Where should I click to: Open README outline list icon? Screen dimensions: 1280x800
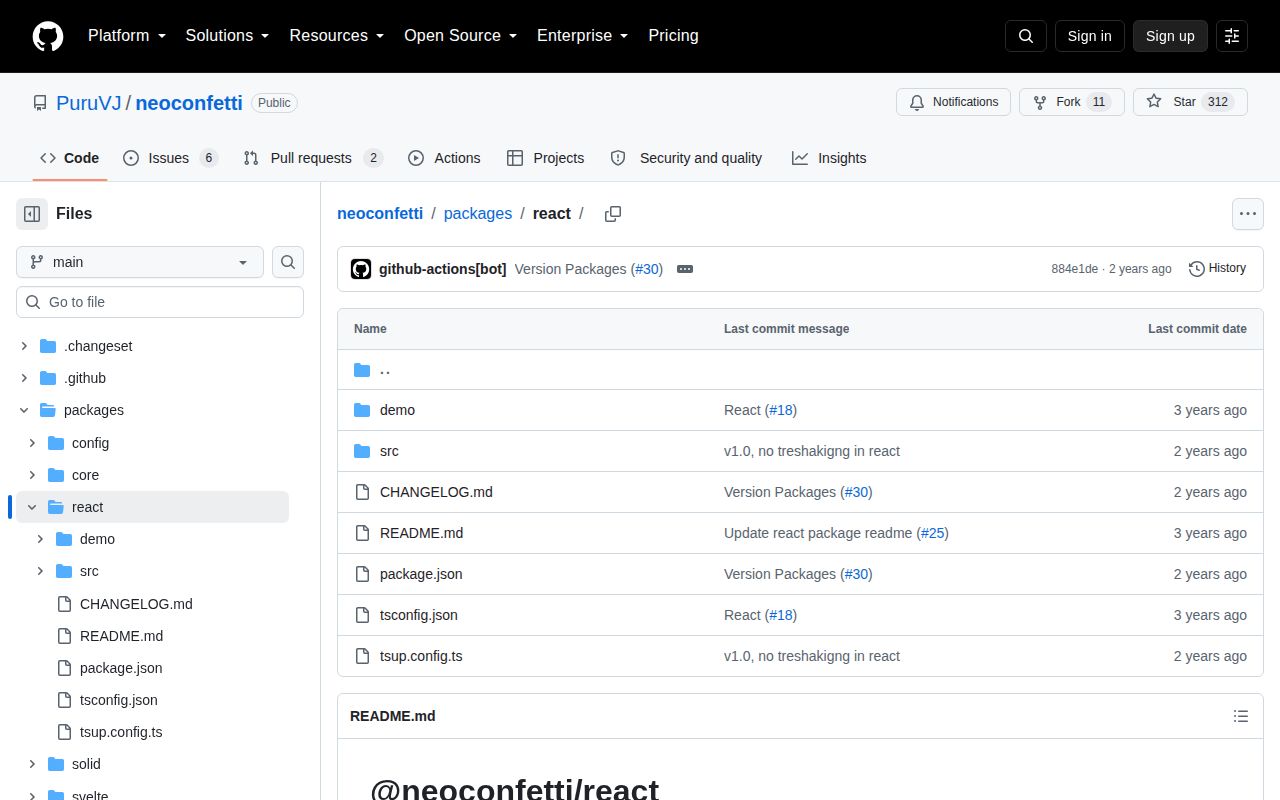pyautogui.click(x=1241, y=716)
